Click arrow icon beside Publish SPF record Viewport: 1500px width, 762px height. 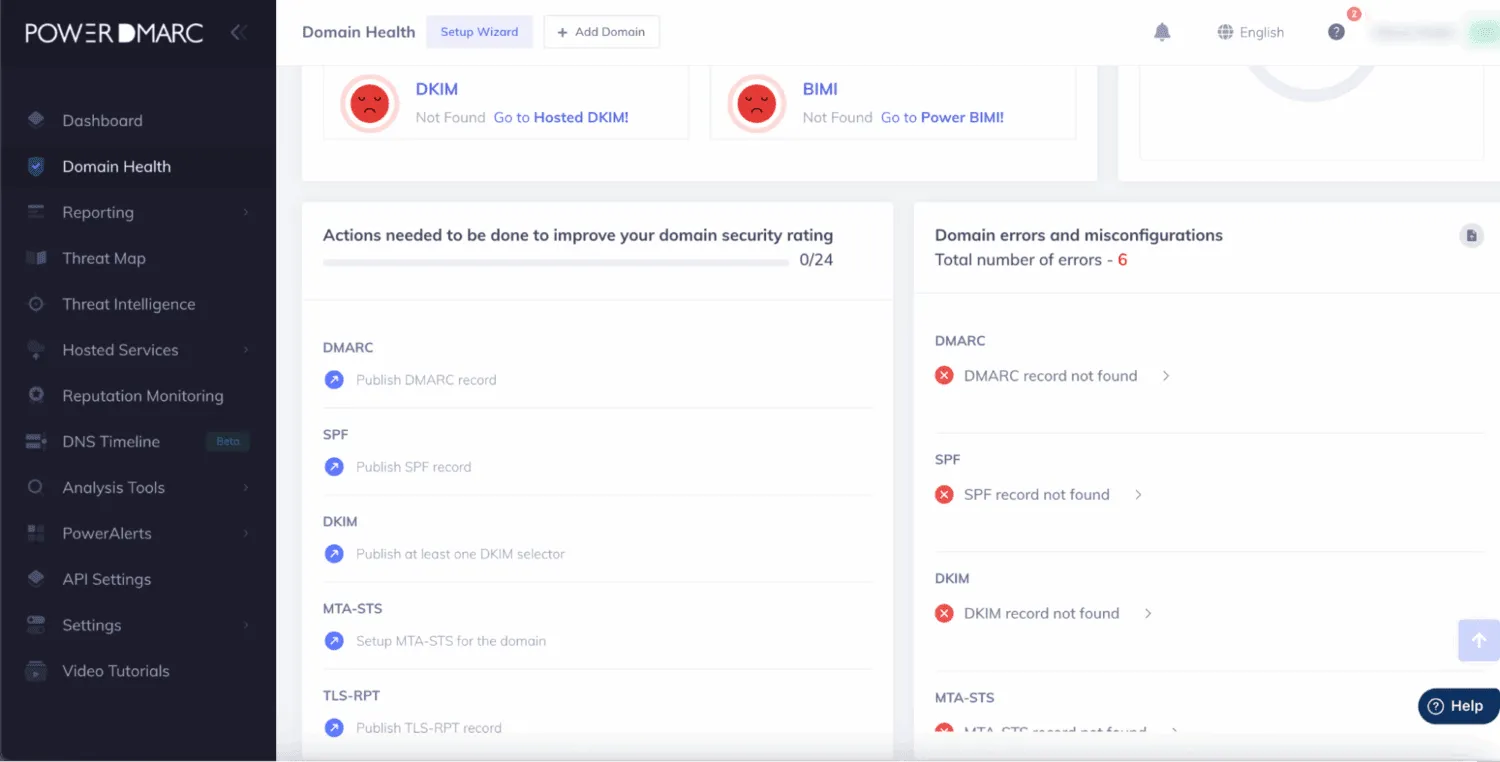(334, 467)
